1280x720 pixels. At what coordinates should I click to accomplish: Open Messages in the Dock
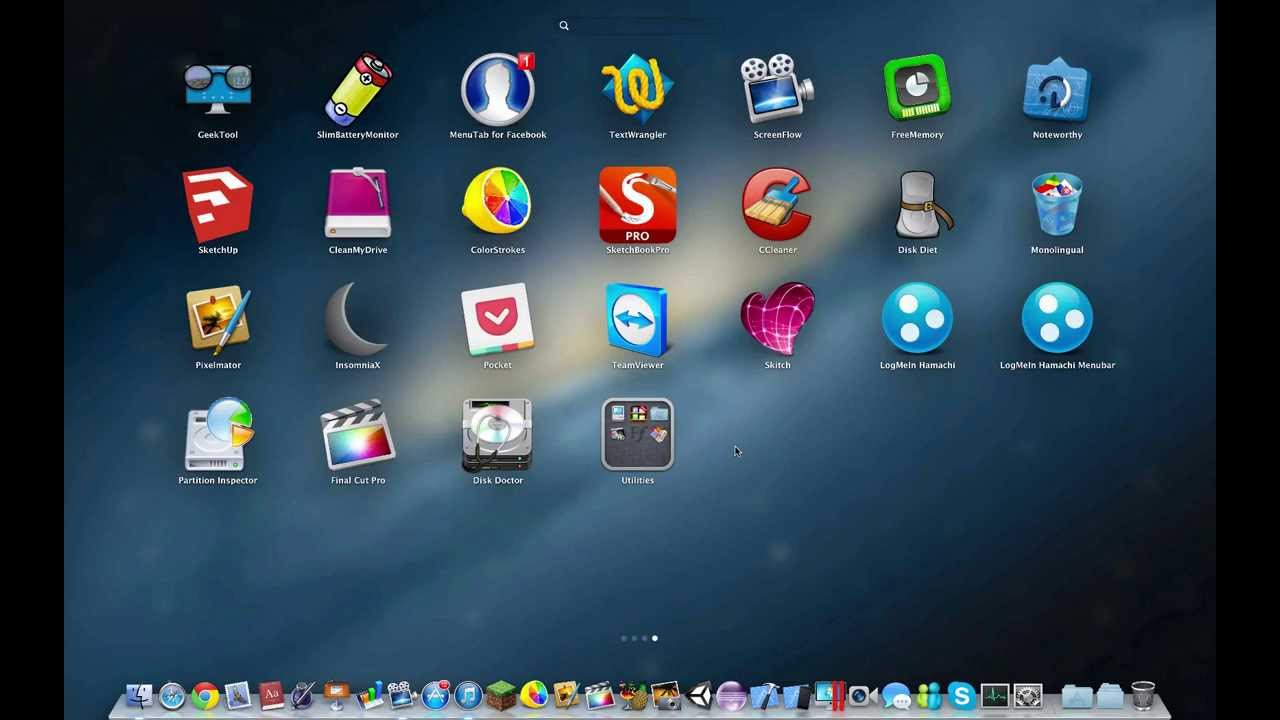(896, 695)
